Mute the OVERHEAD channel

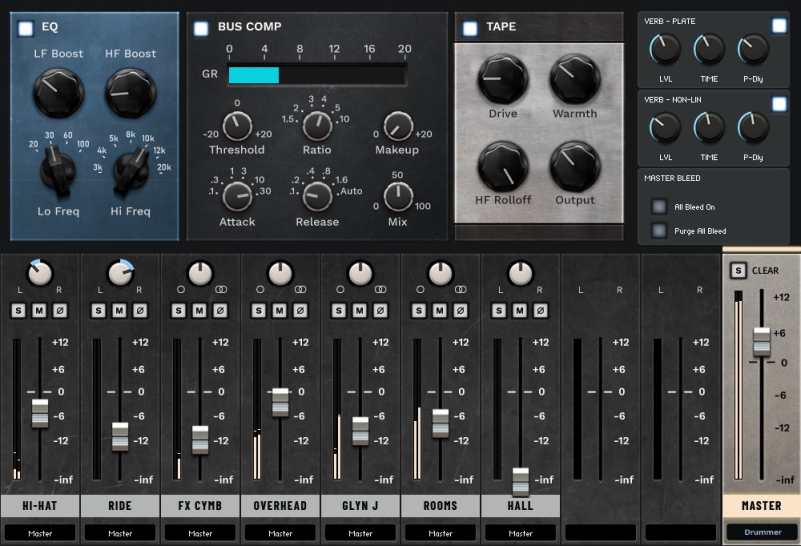279,310
